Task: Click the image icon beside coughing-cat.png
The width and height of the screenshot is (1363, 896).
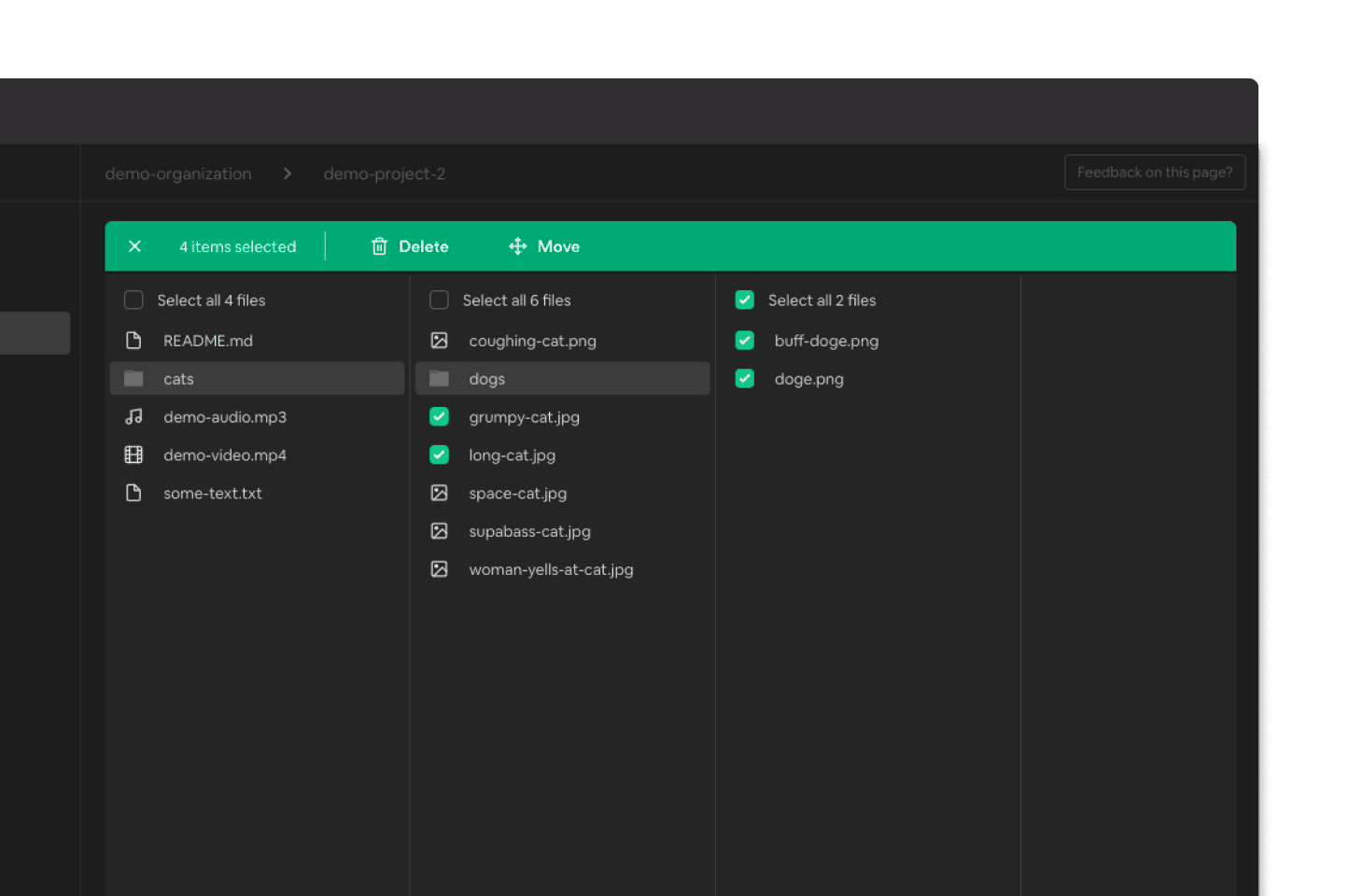Action: point(439,340)
